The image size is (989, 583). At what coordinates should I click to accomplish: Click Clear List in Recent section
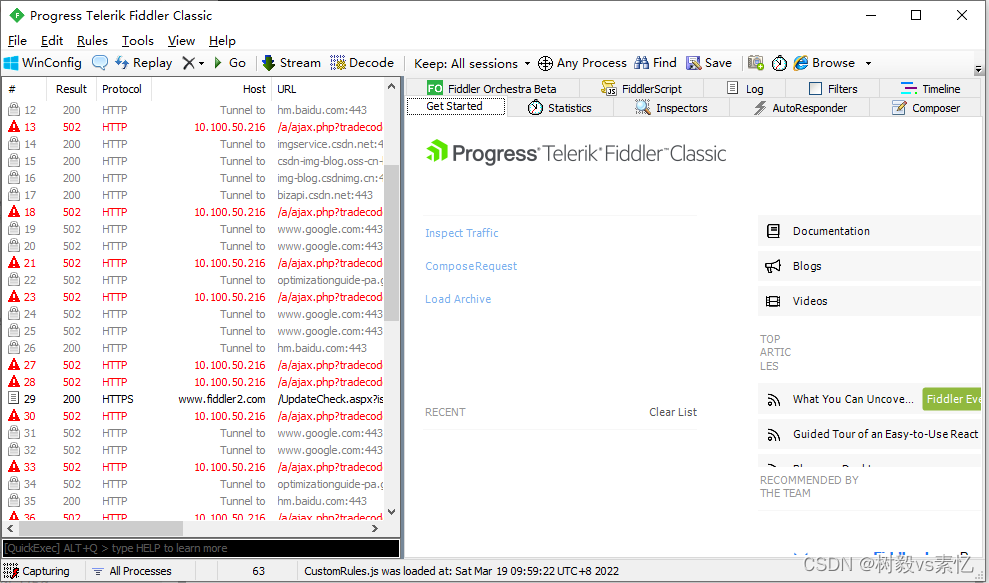click(673, 412)
